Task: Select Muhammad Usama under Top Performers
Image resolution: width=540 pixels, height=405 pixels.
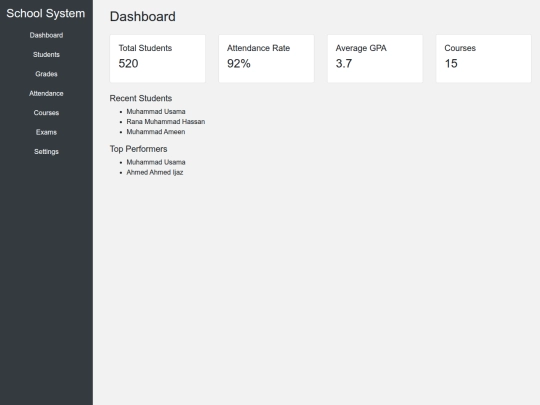Action: point(156,162)
